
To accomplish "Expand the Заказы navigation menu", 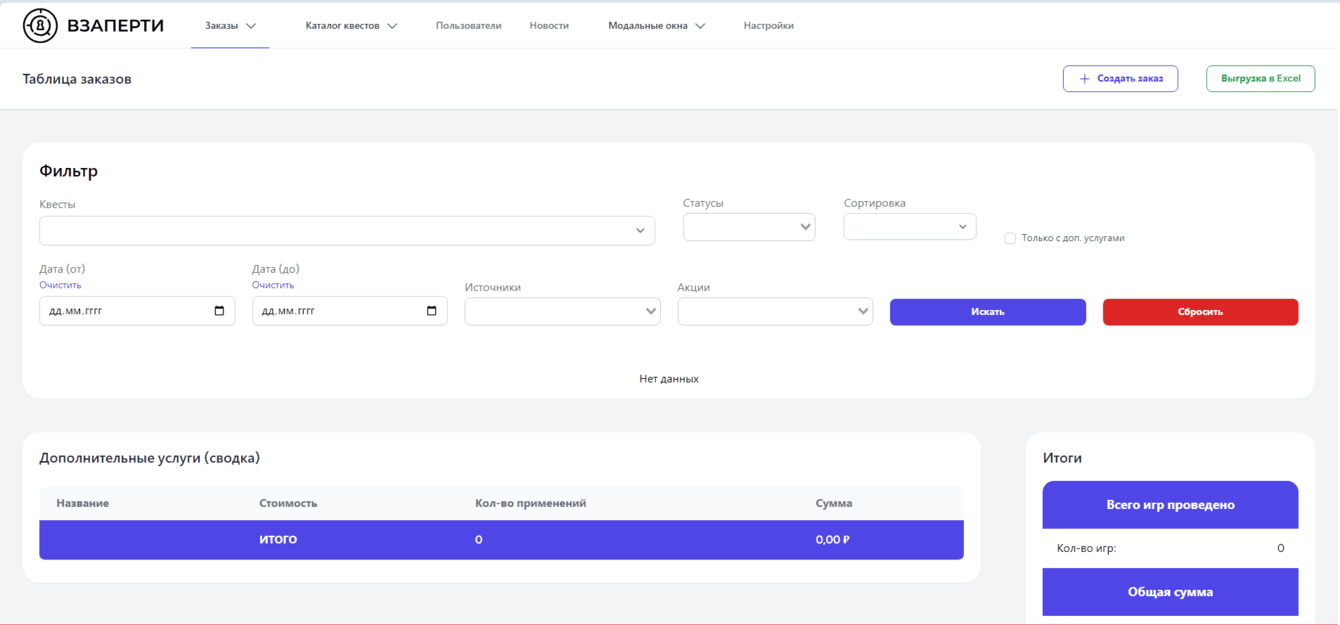I will point(230,25).
